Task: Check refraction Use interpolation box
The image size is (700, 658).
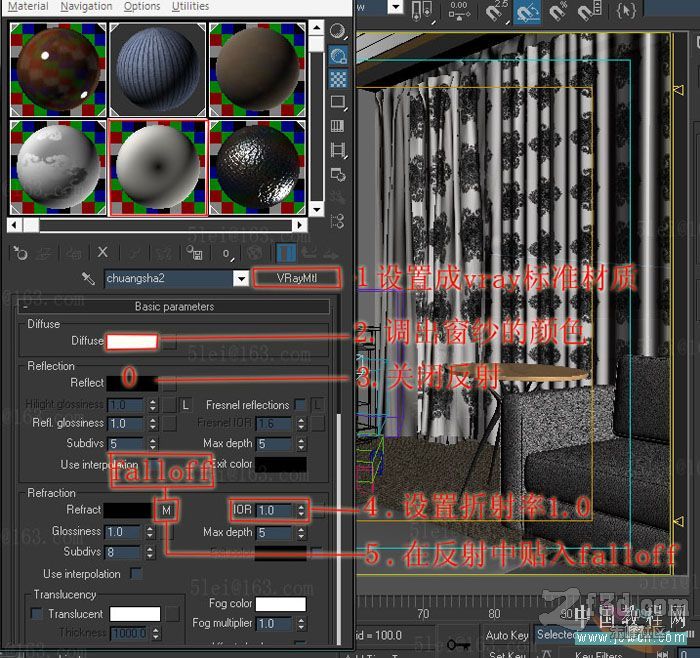Action: [x=136, y=574]
